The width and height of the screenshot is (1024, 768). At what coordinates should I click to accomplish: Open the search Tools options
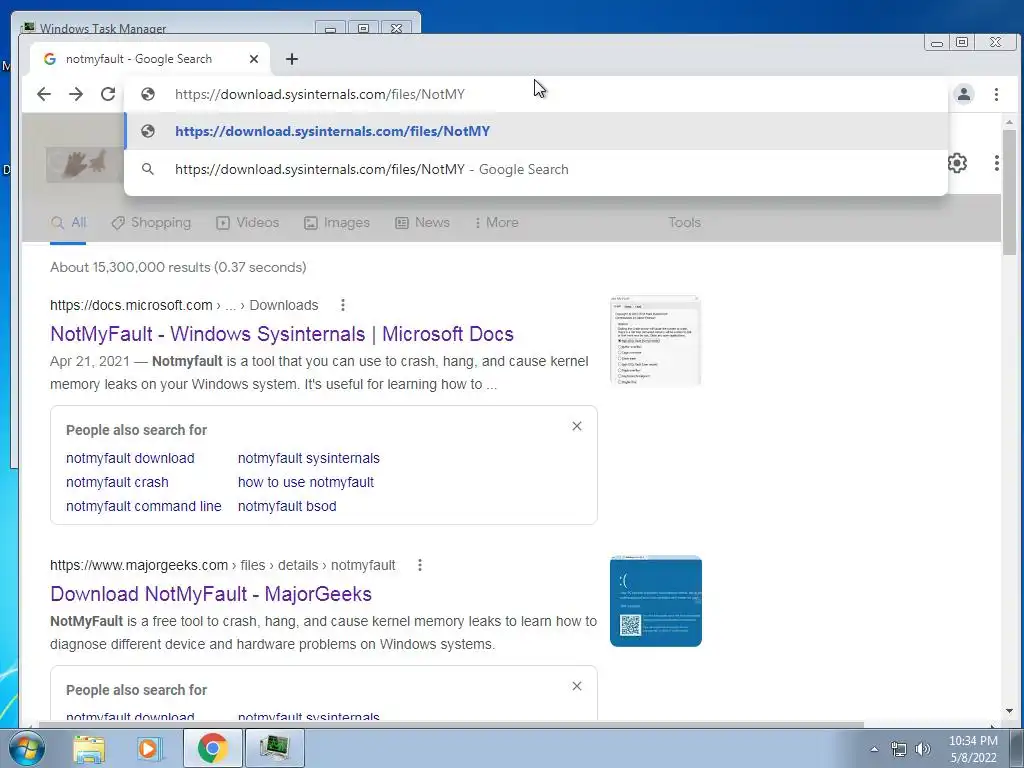pos(684,222)
